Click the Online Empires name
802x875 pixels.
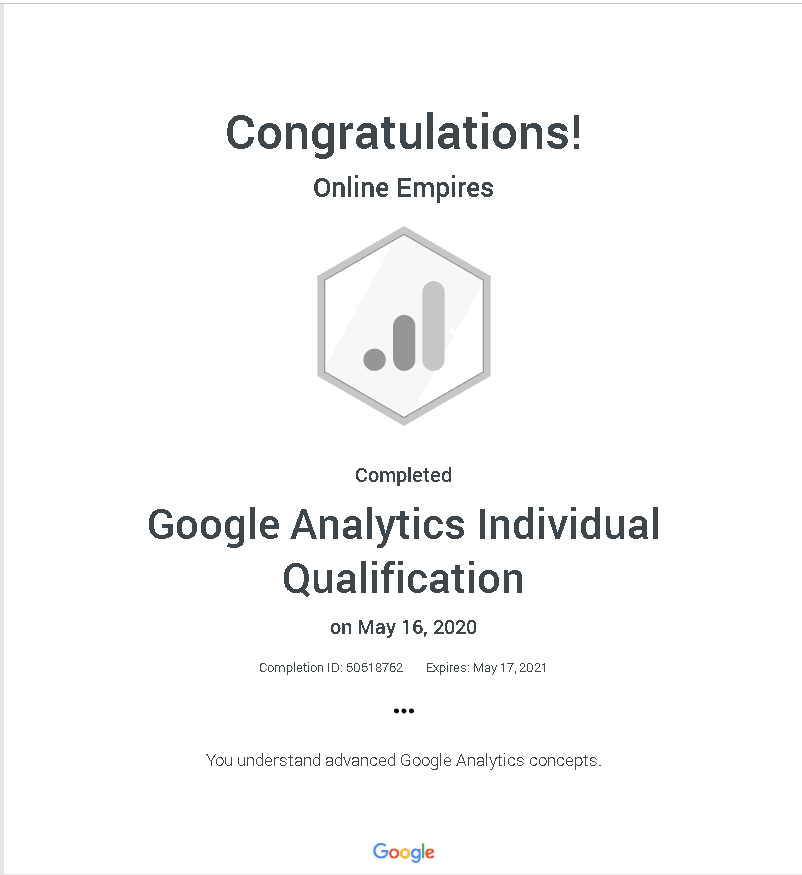click(403, 189)
